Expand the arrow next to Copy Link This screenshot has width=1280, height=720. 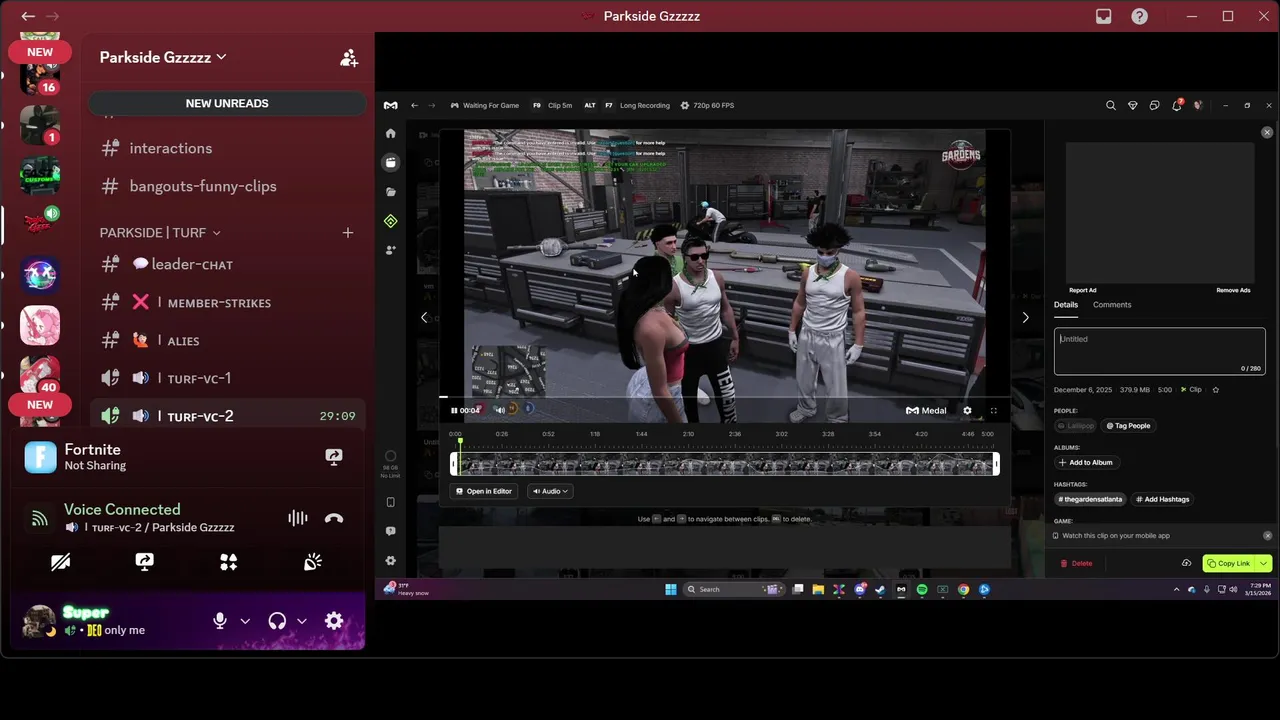(1264, 563)
